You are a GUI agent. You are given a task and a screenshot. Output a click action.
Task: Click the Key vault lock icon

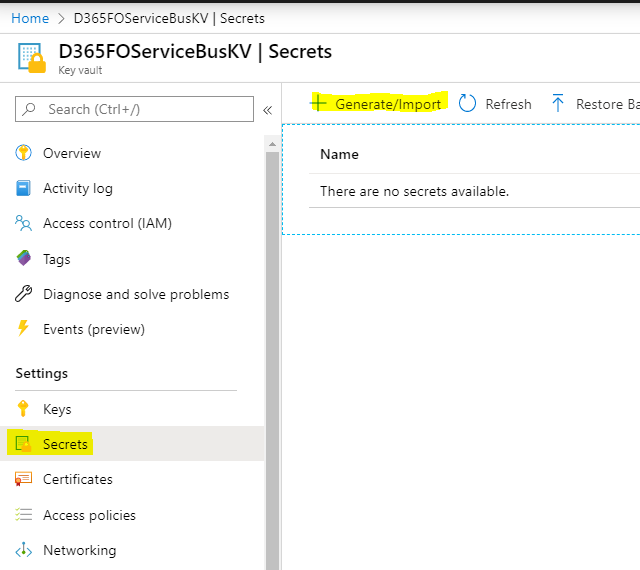click(31, 58)
